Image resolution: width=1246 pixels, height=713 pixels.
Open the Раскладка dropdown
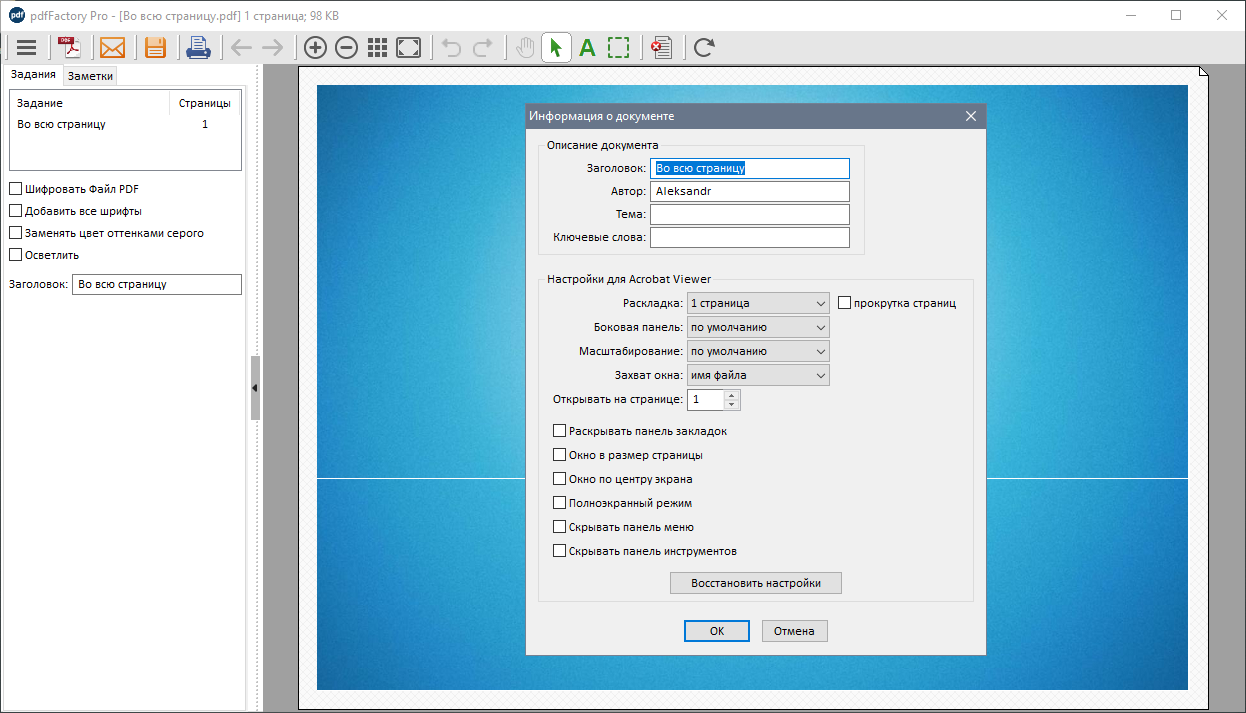point(758,303)
